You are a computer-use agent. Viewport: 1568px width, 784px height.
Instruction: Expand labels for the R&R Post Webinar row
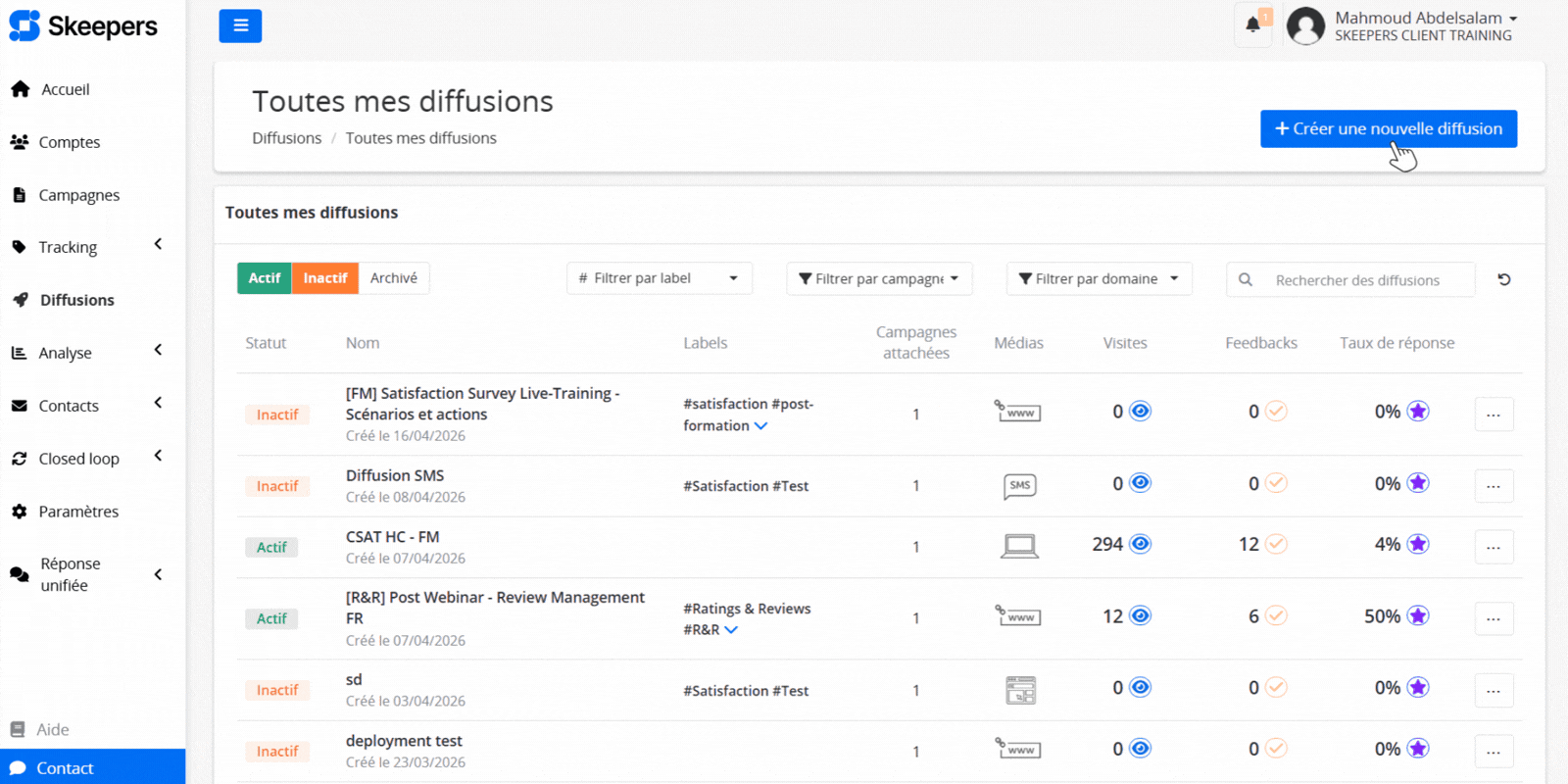(731, 630)
